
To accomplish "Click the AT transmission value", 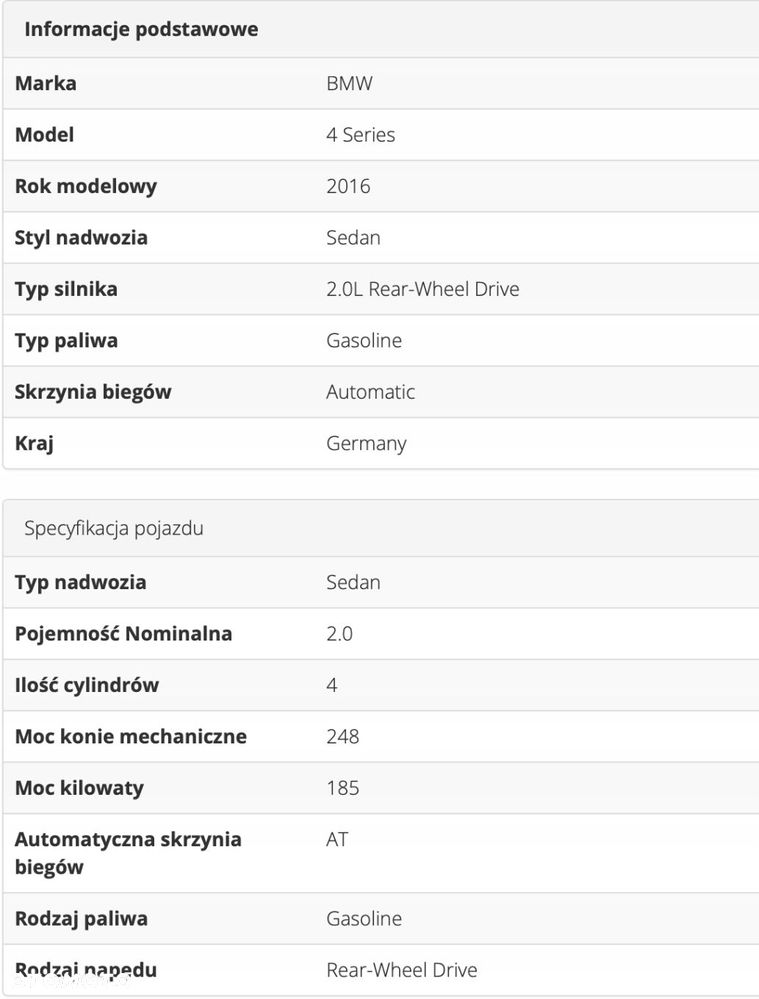I will (337, 840).
